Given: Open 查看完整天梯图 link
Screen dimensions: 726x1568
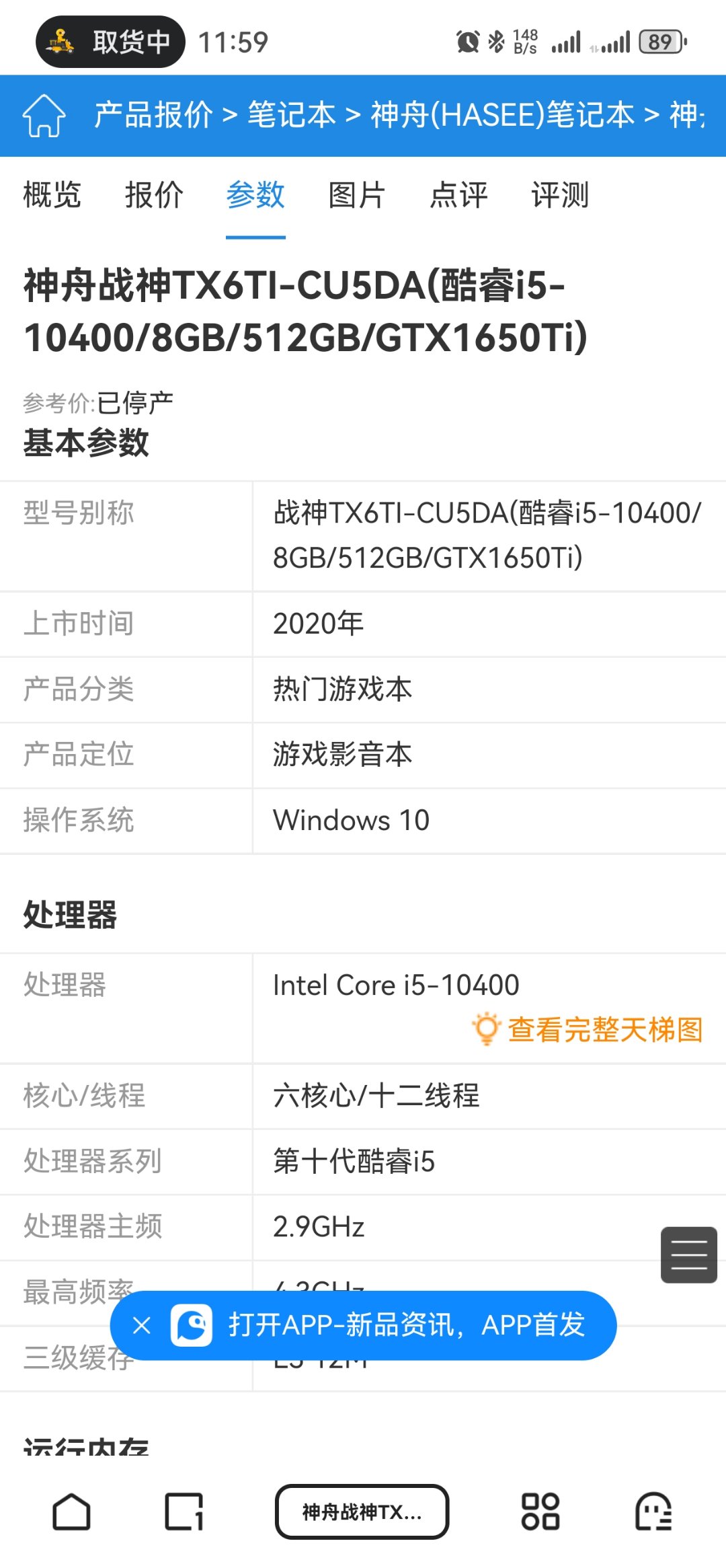Looking at the screenshot, I should click(x=605, y=1029).
